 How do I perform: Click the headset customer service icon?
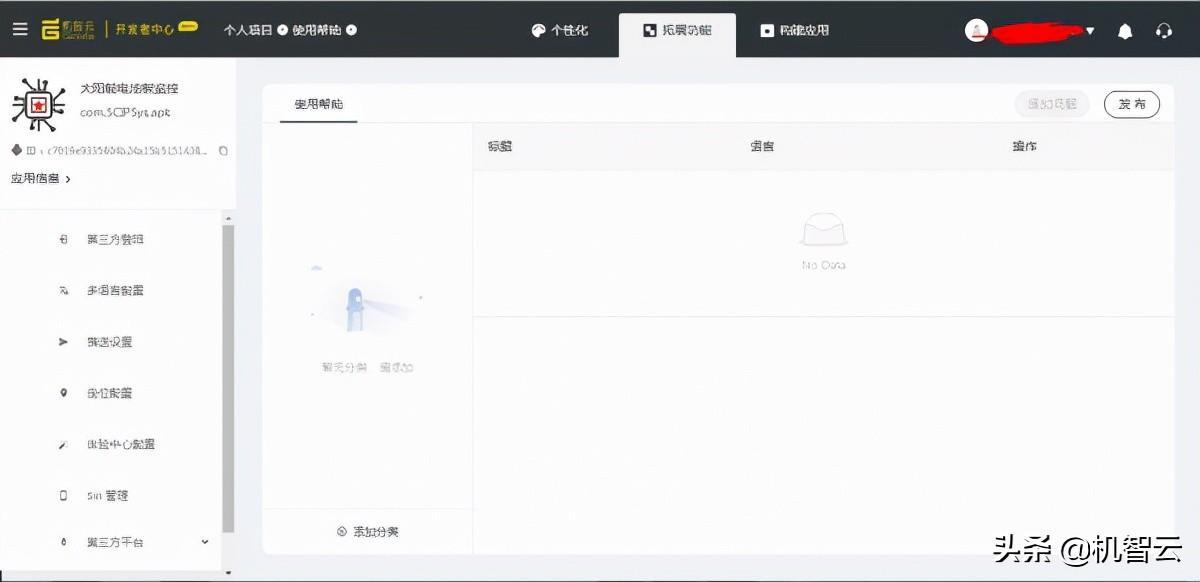1163,30
